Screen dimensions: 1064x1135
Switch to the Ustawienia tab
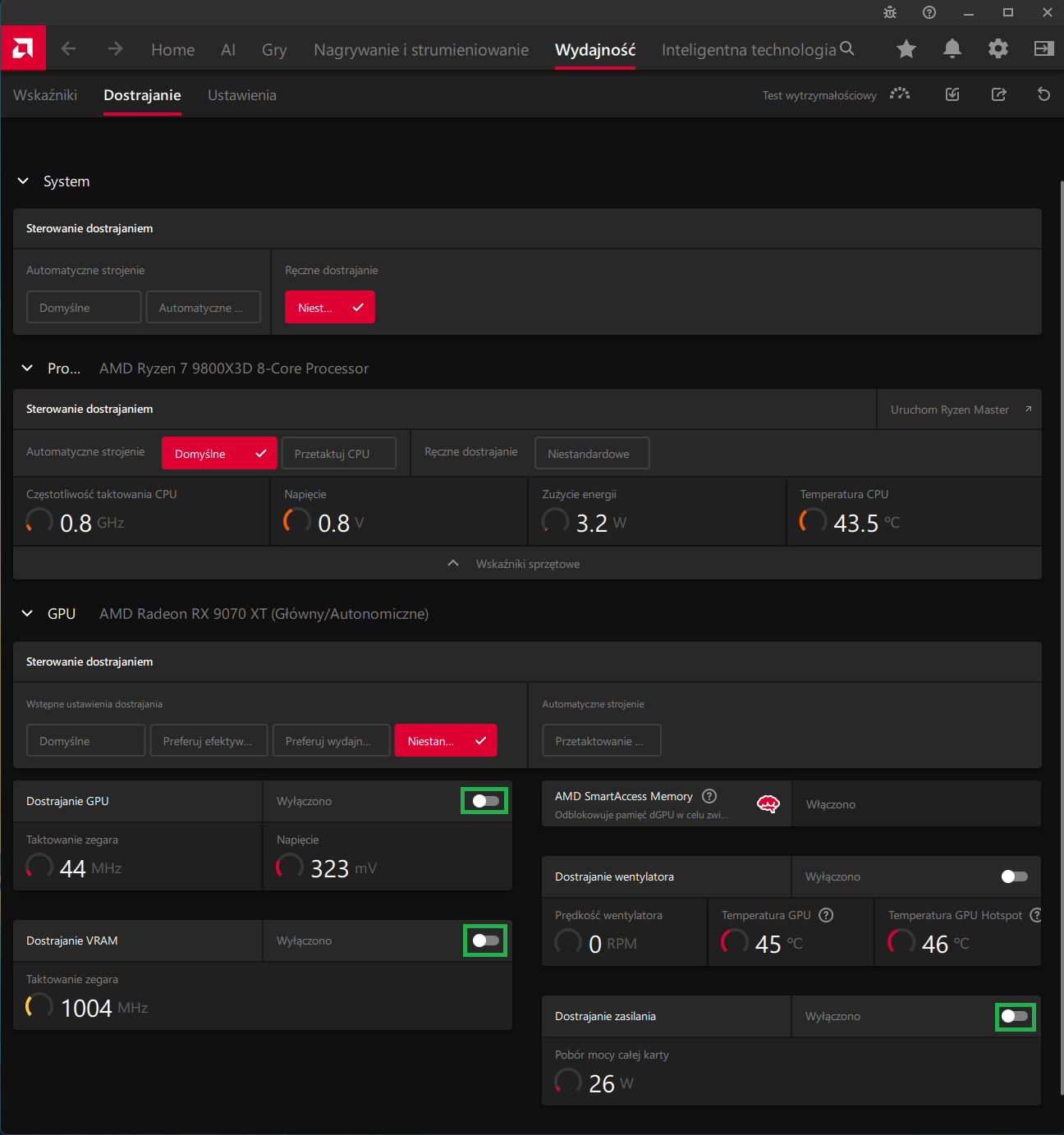[x=242, y=95]
